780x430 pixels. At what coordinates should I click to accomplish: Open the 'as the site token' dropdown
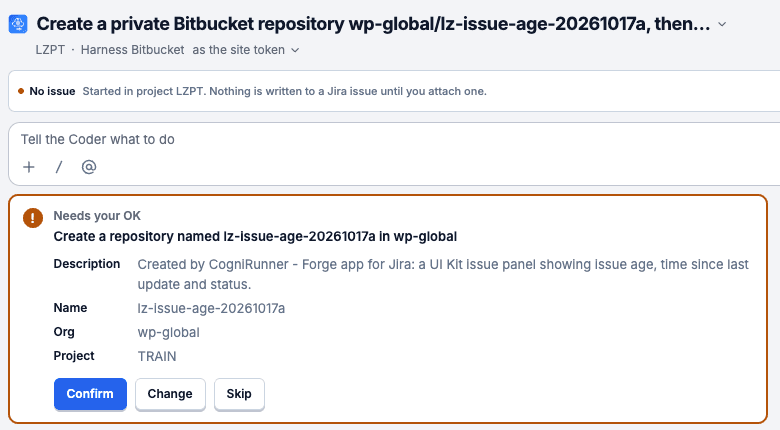click(246, 50)
